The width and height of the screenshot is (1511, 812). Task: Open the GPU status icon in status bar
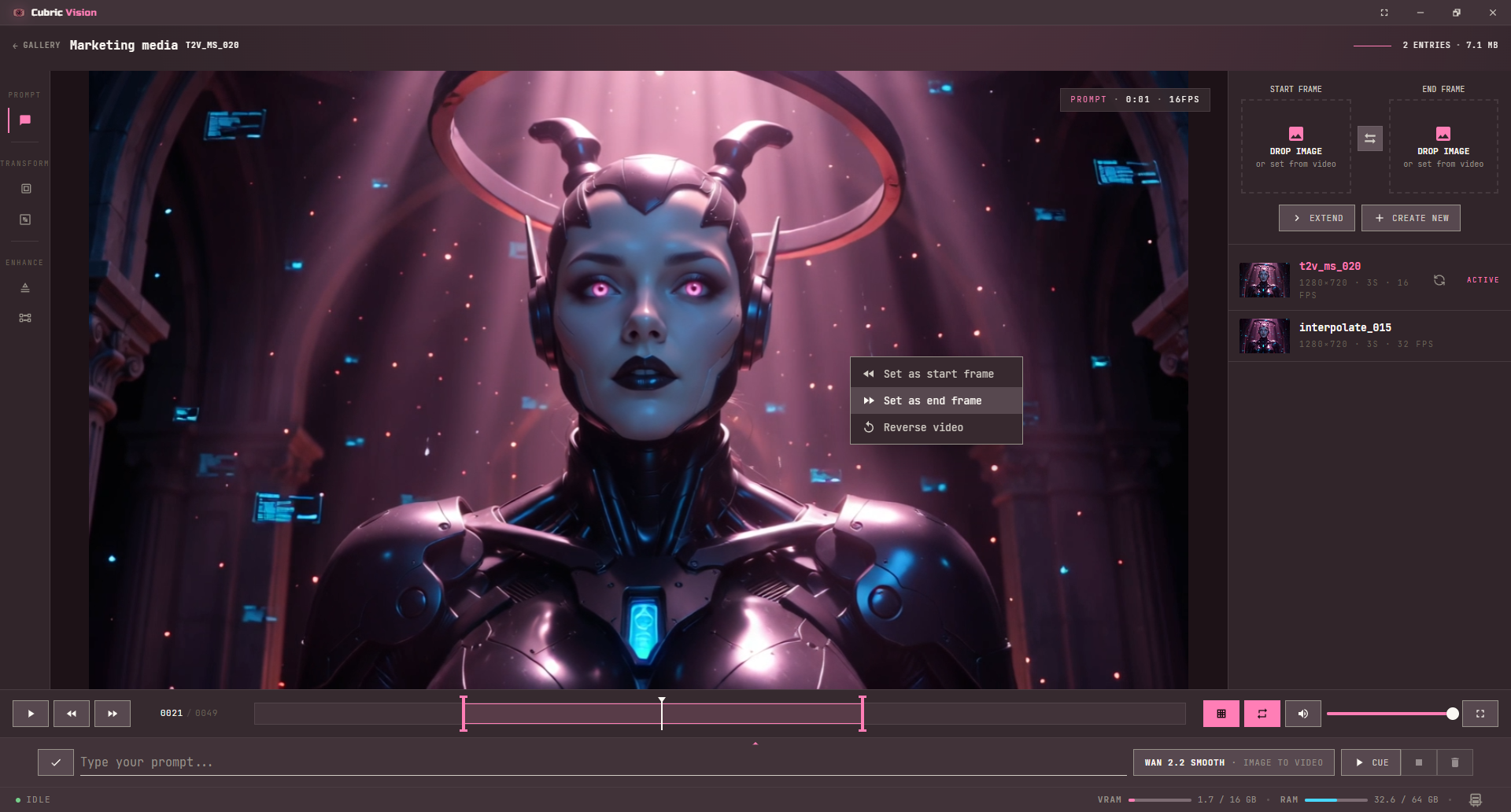1476,800
